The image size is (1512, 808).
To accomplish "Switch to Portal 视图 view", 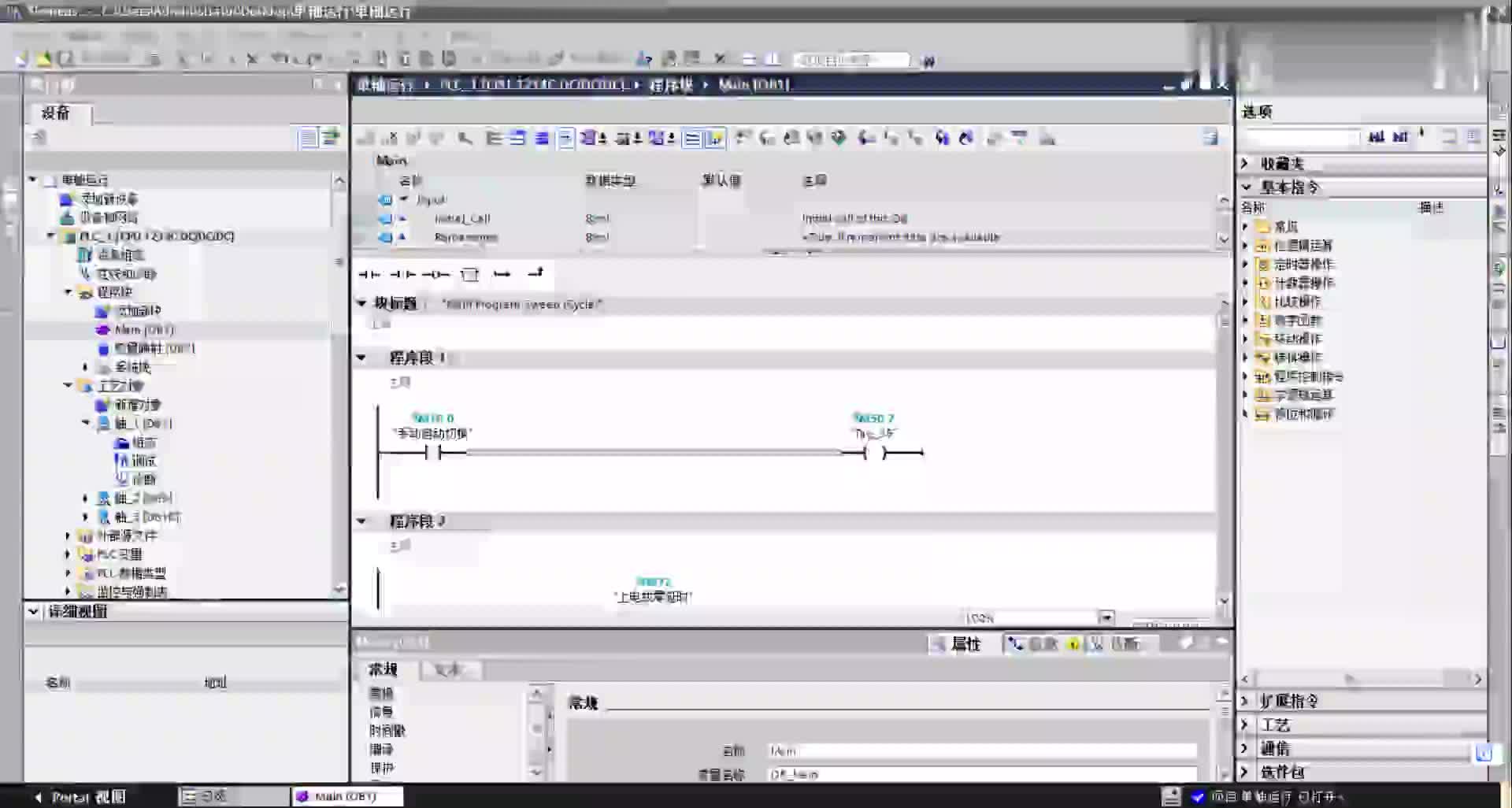I will [80, 797].
